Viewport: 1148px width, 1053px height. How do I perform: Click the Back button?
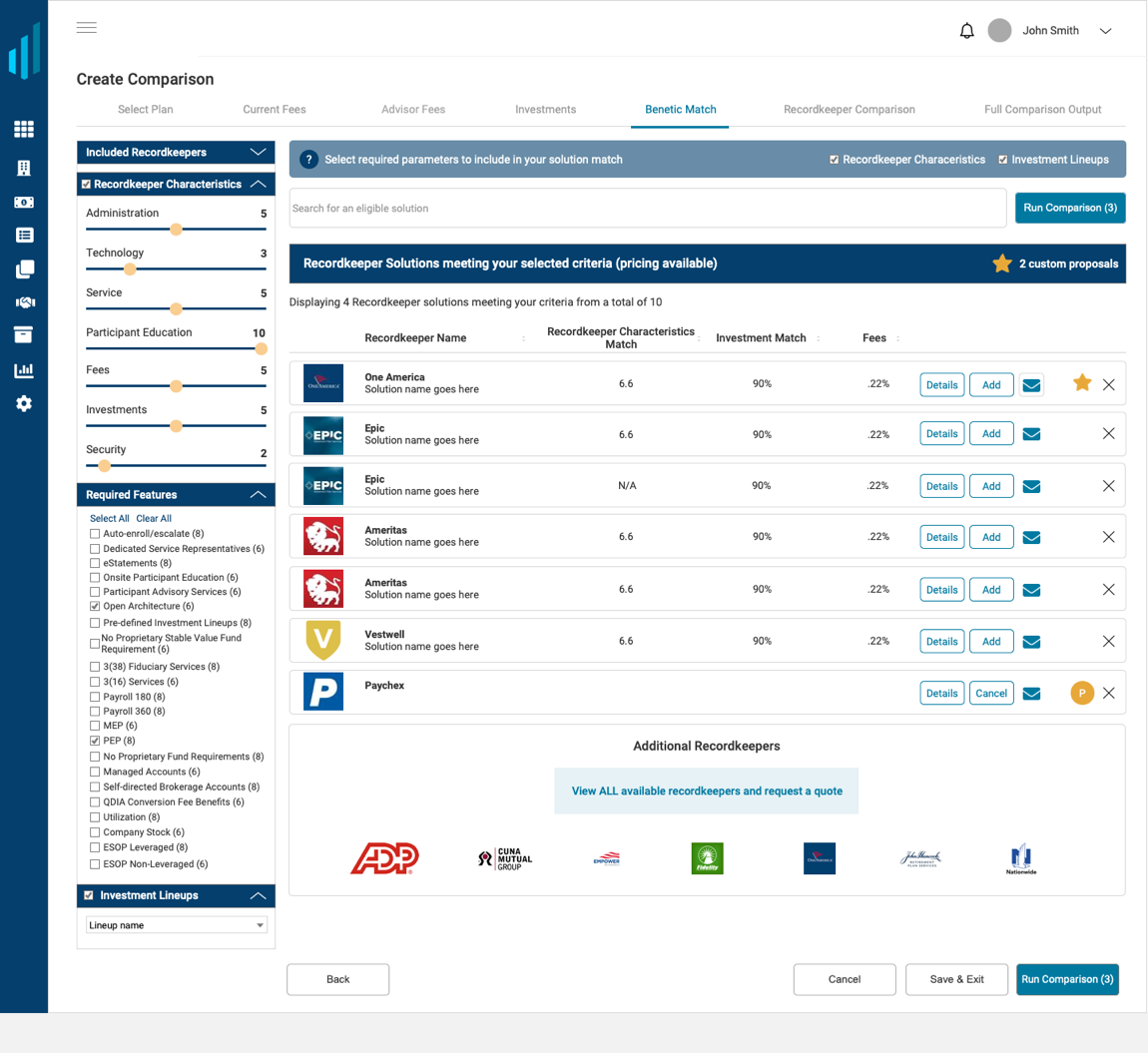click(338, 980)
